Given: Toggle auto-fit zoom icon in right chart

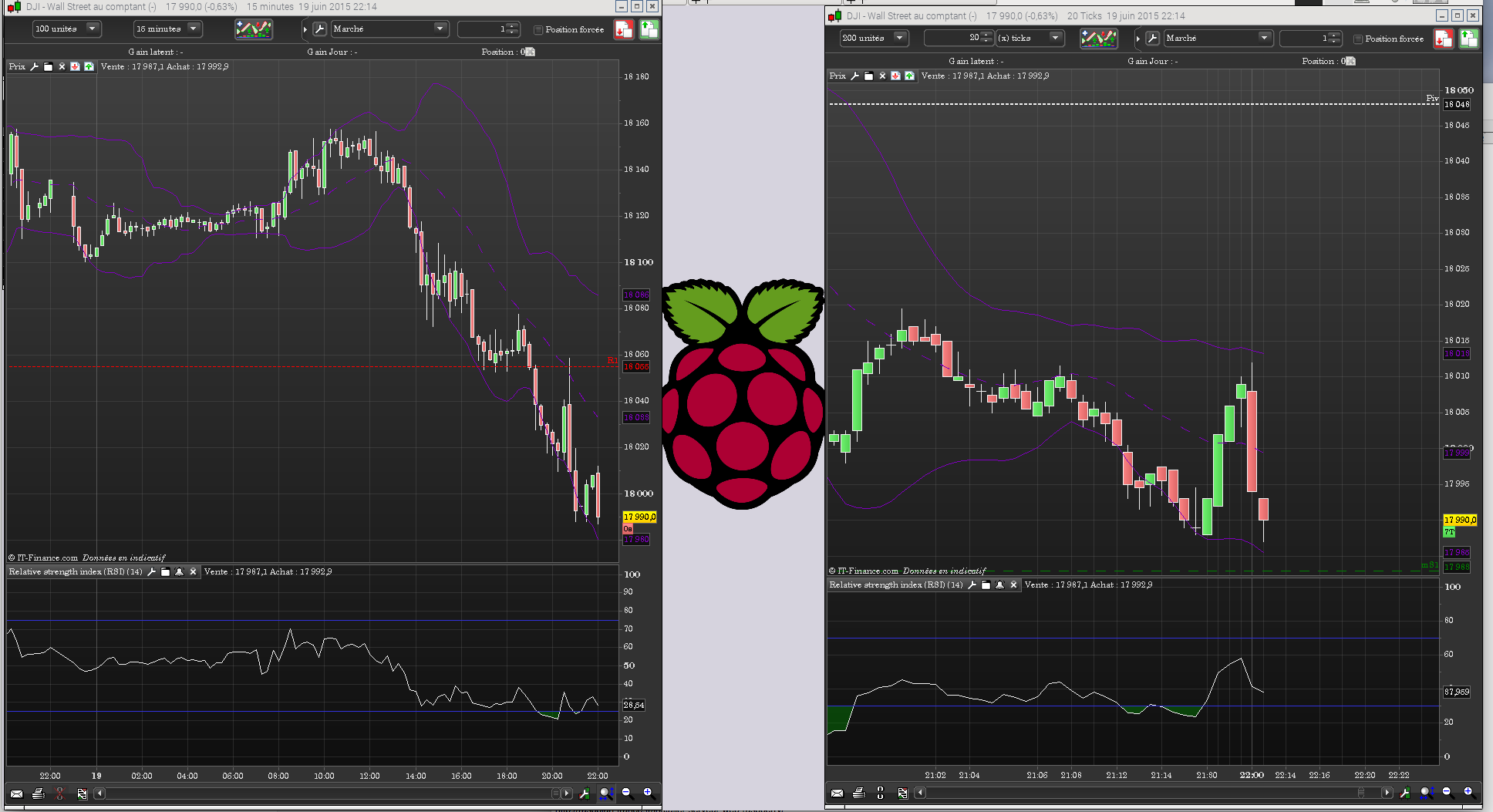Looking at the screenshot, I should 1427,792.
